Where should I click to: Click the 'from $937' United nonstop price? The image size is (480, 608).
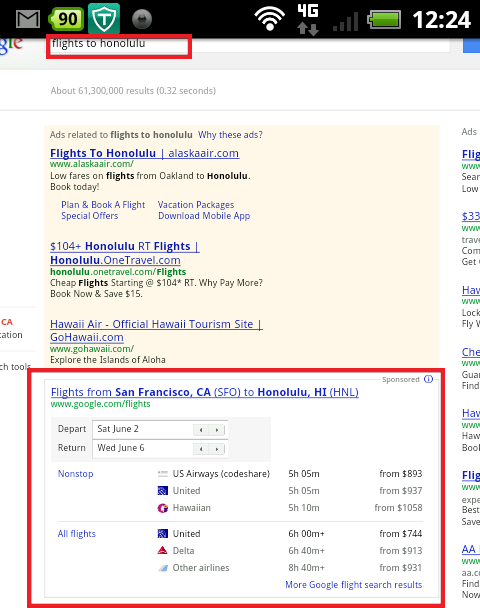tap(401, 491)
